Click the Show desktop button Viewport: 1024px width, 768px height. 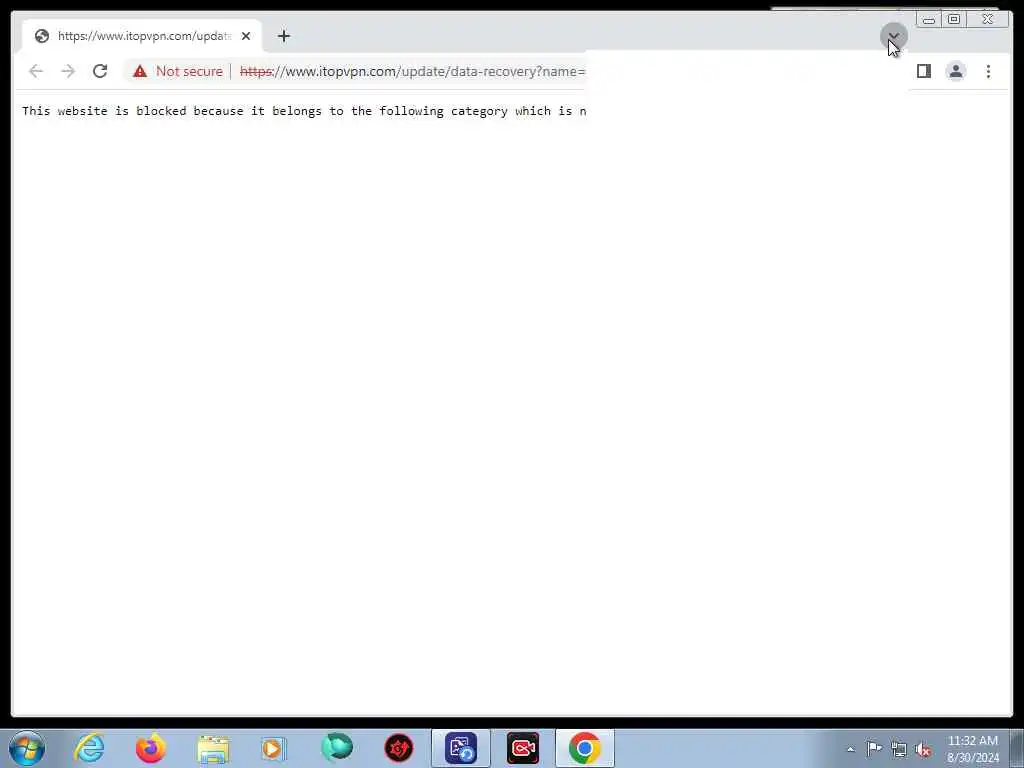(1017, 748)
